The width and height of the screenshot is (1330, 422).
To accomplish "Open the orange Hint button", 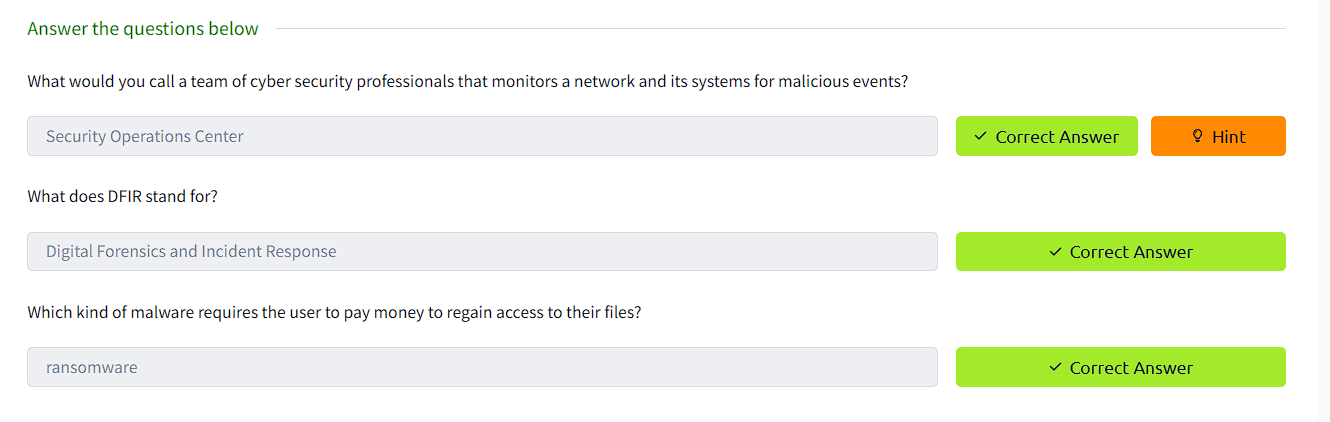I will click(1218, 136).
